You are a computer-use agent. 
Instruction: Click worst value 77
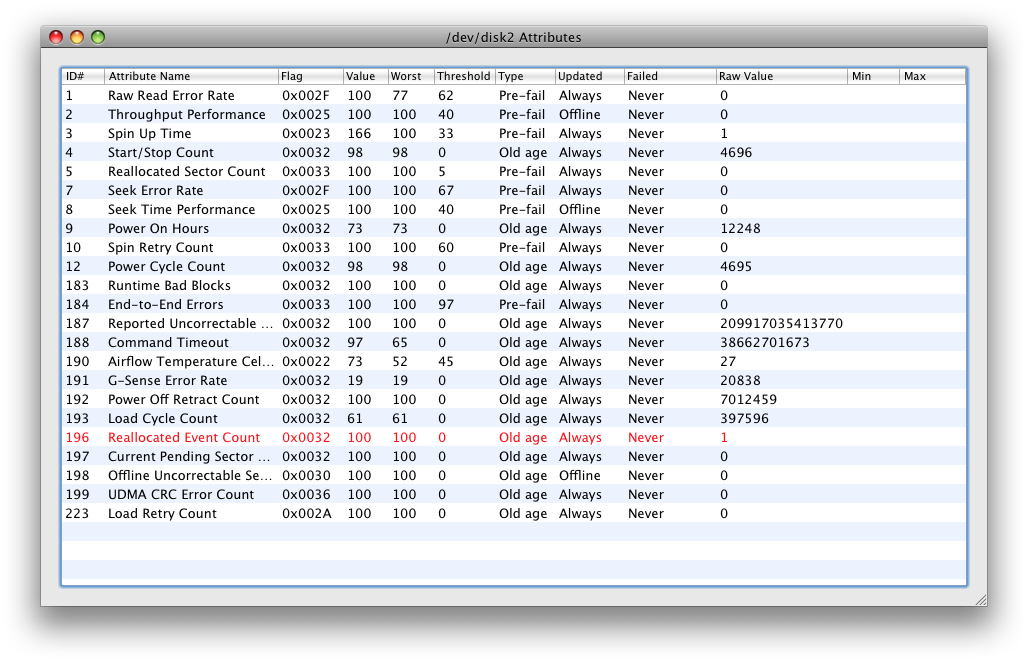(x=400, y=96)
